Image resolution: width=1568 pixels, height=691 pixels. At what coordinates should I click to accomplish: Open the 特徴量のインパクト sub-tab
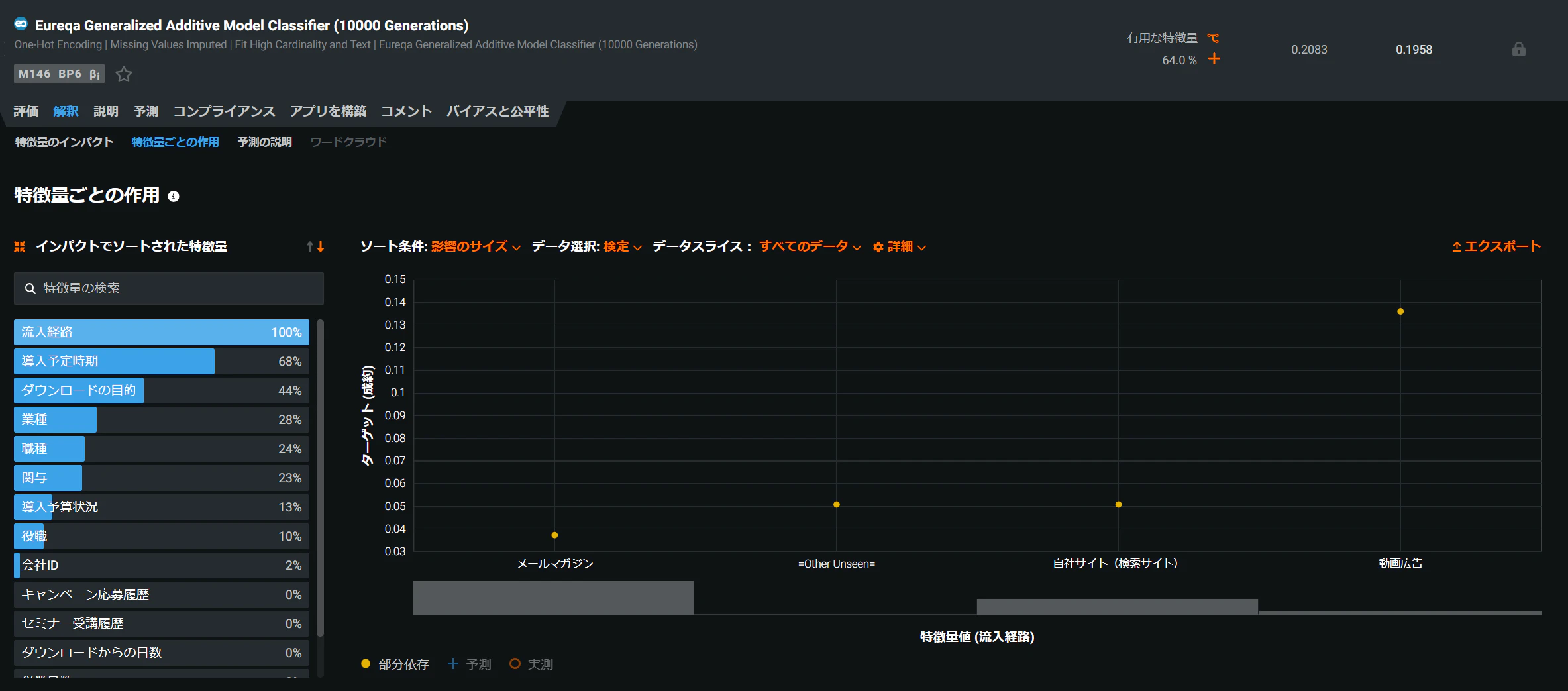pyautogui.click(x=64, y=142)
